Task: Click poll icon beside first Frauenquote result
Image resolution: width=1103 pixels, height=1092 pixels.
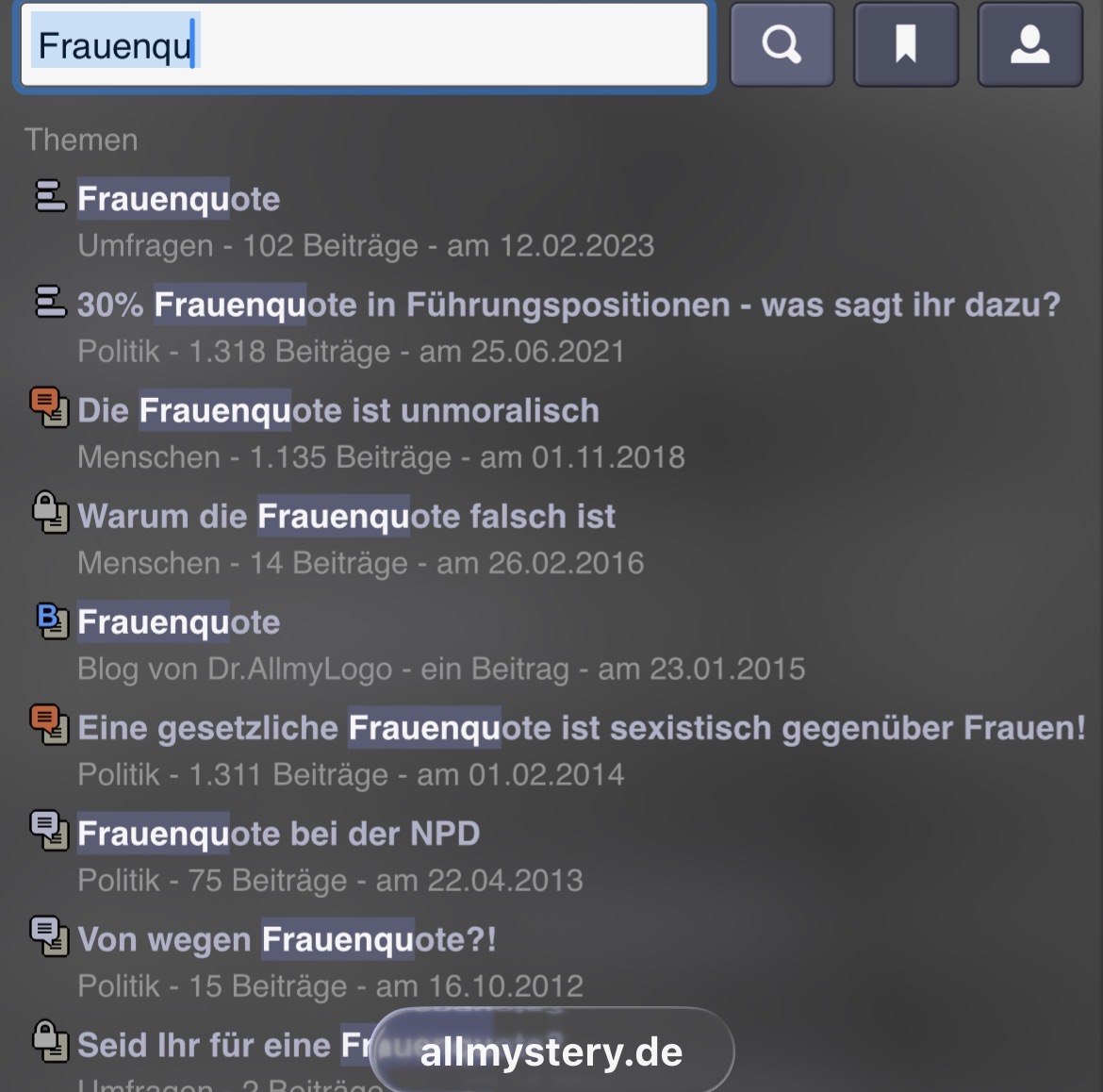Action: click(51, 195)
